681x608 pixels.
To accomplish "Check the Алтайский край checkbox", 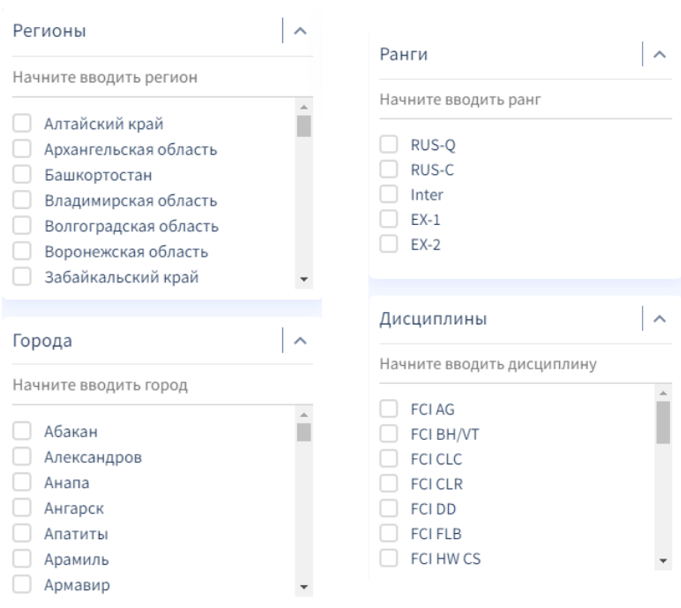I will [21, 125].
